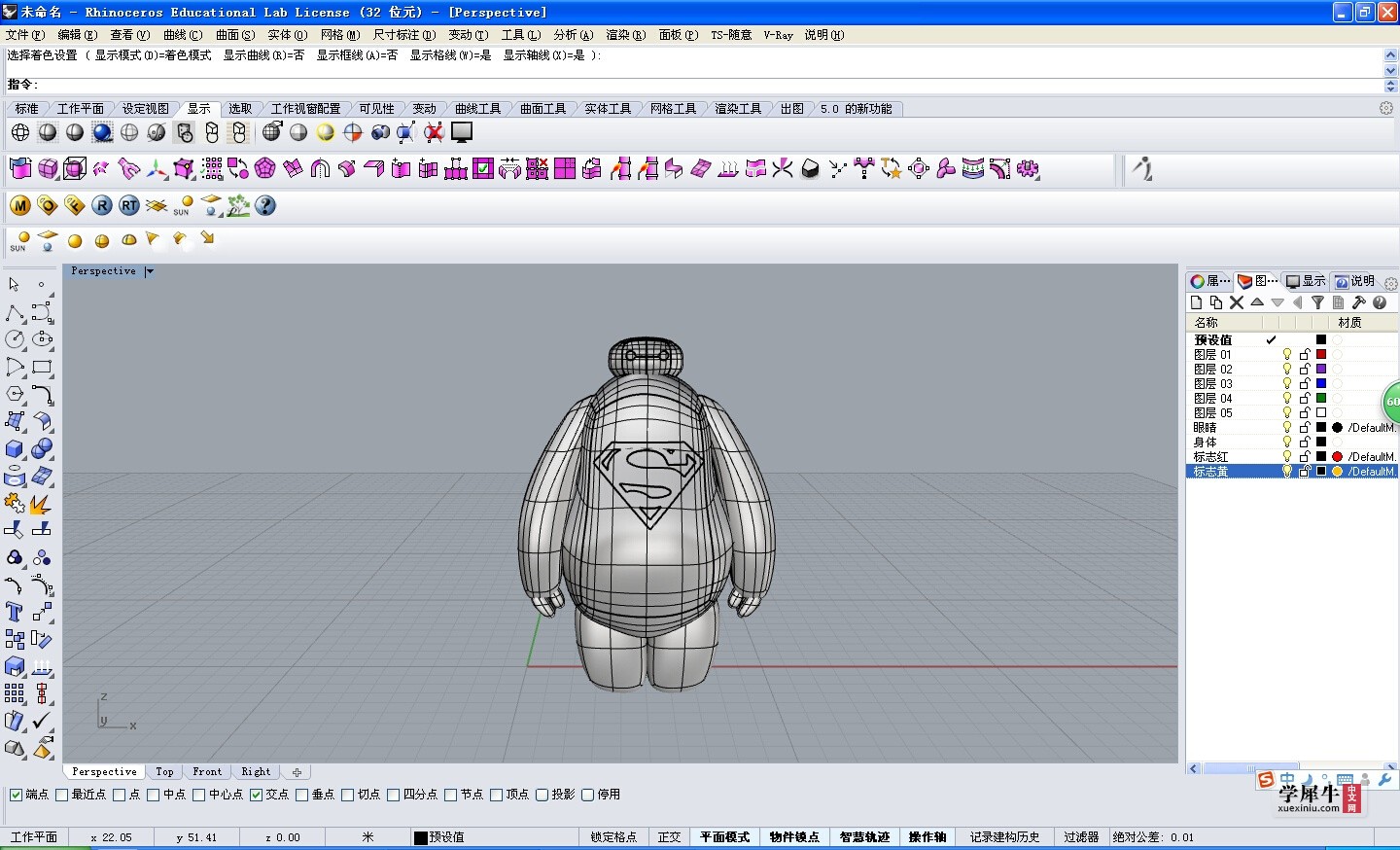
Task: Open layer filter funnel icon
Action: (x=1317, y=302)
